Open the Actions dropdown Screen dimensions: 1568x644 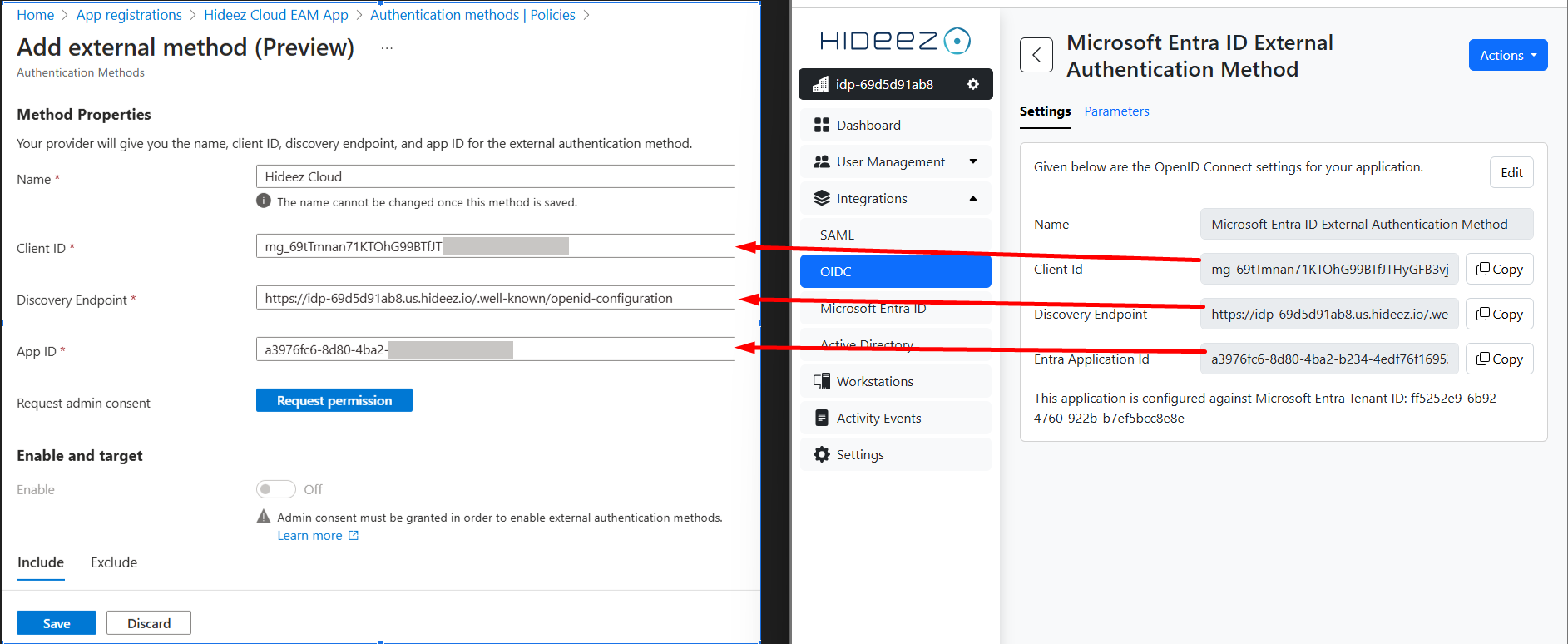tap(1507, 55)
